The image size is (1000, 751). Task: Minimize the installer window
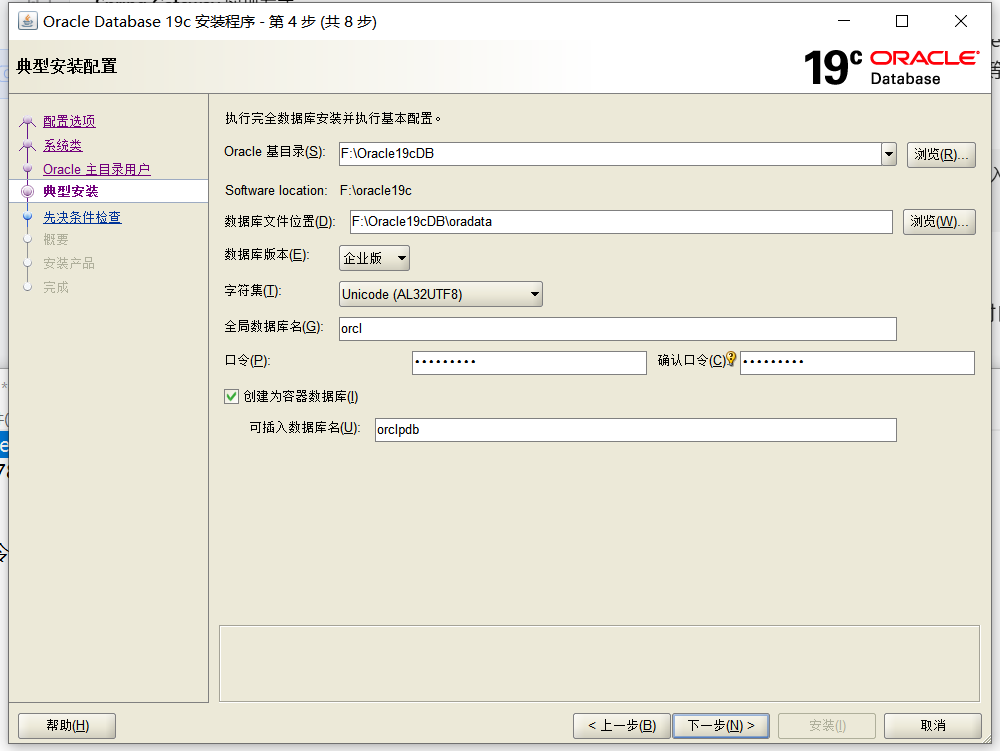click(x=844, y=21)
